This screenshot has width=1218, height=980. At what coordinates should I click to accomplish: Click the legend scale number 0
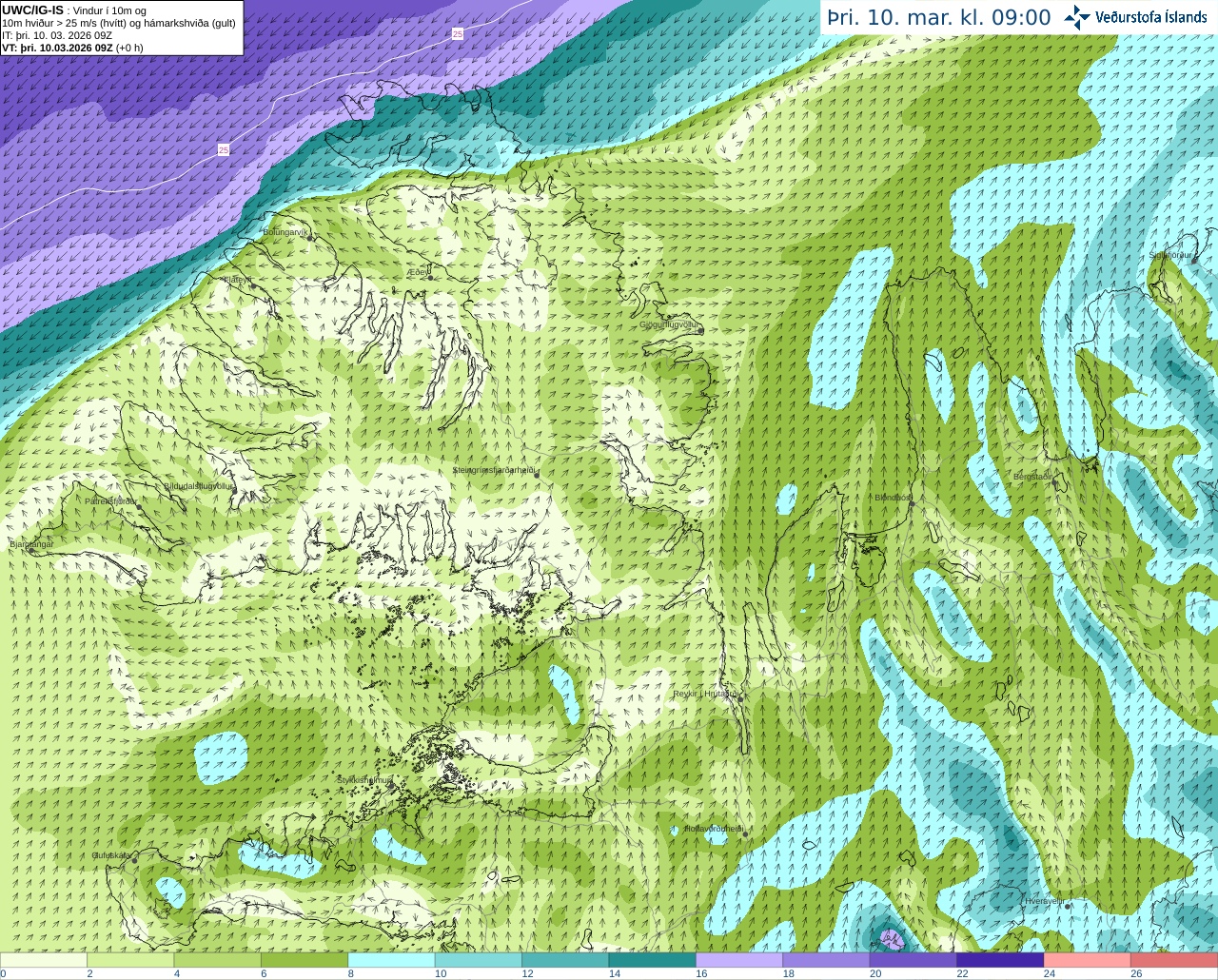pyautogui.click(x=3, y=973)
